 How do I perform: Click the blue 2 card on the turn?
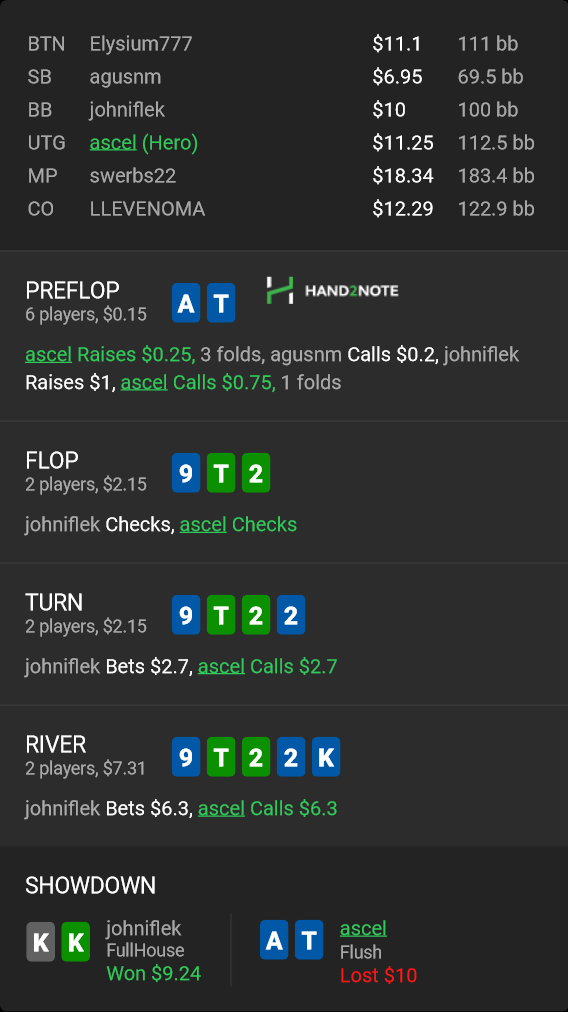(x=291, y=615)
